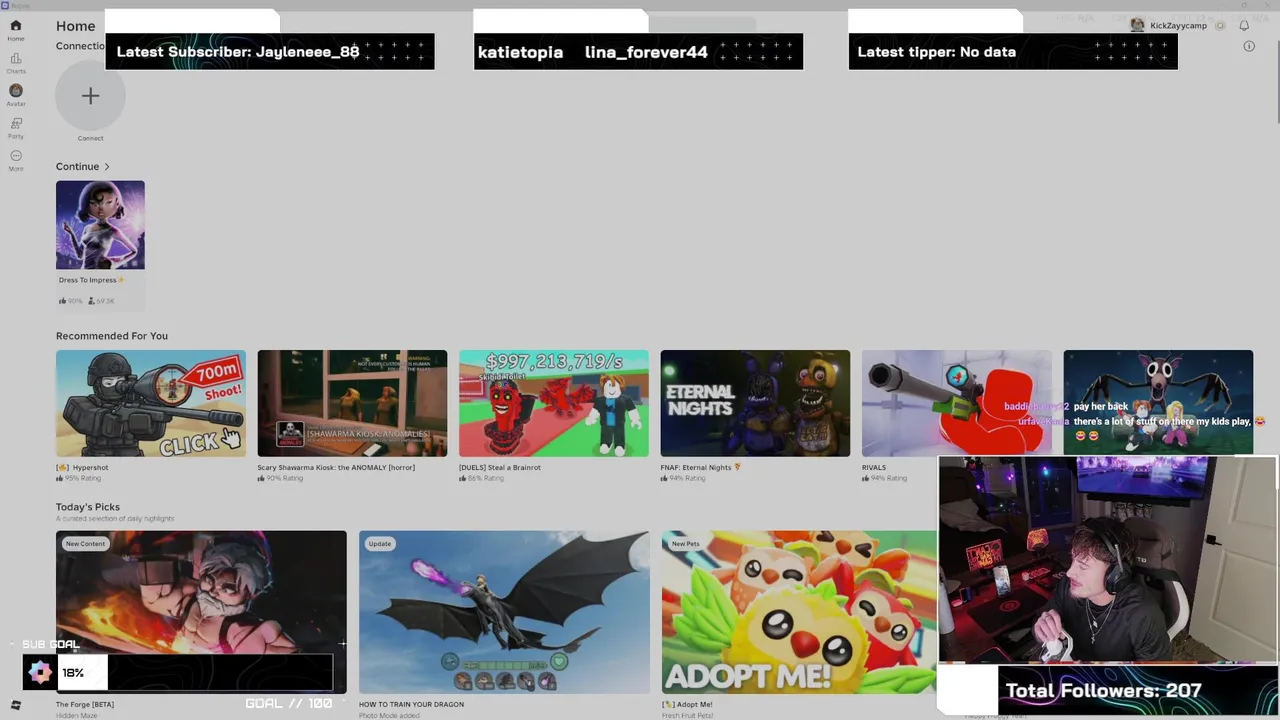Click the Hidden Maze subtitle
The width and height of the screenshot is (1280, 720).
point(77,715)
